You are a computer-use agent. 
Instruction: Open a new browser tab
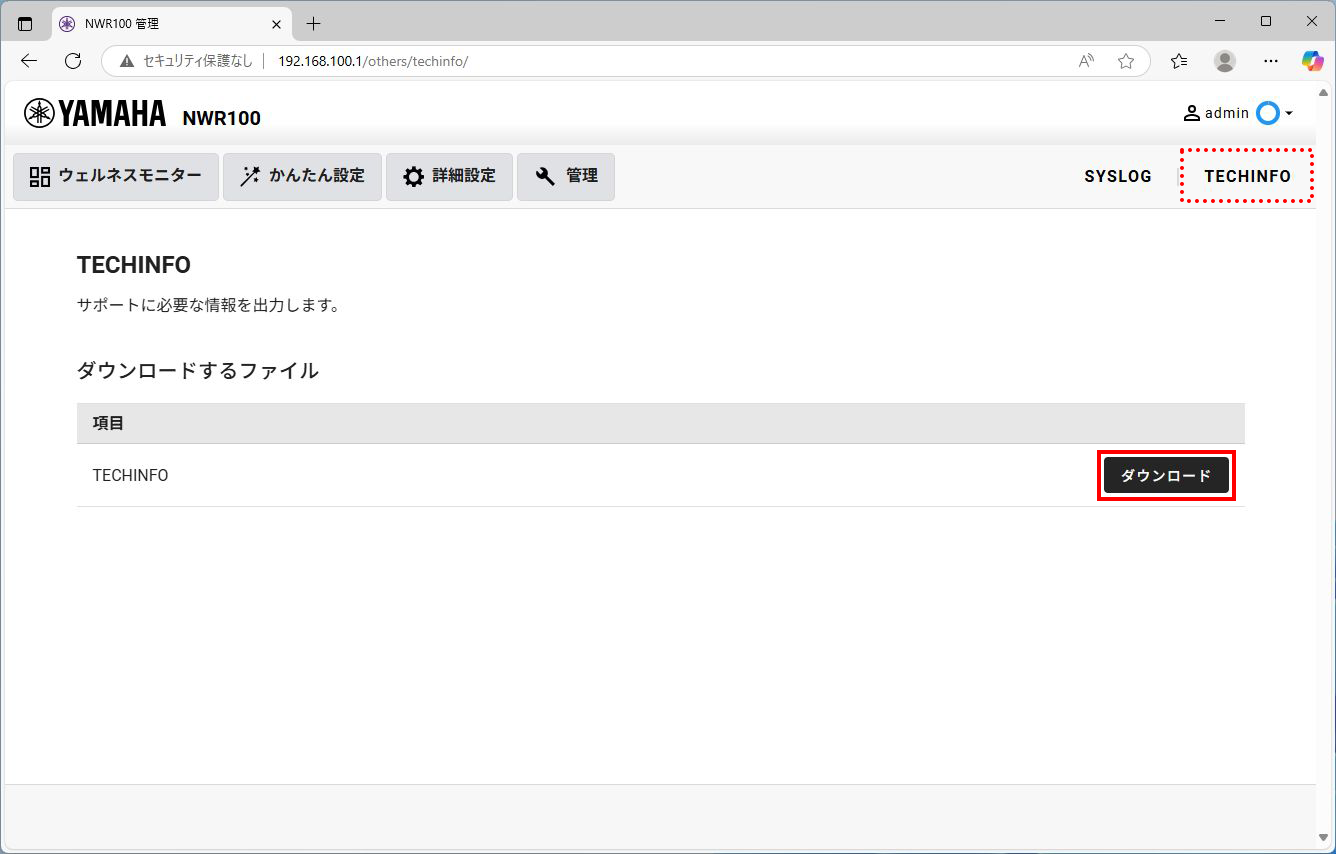point(314,23)
